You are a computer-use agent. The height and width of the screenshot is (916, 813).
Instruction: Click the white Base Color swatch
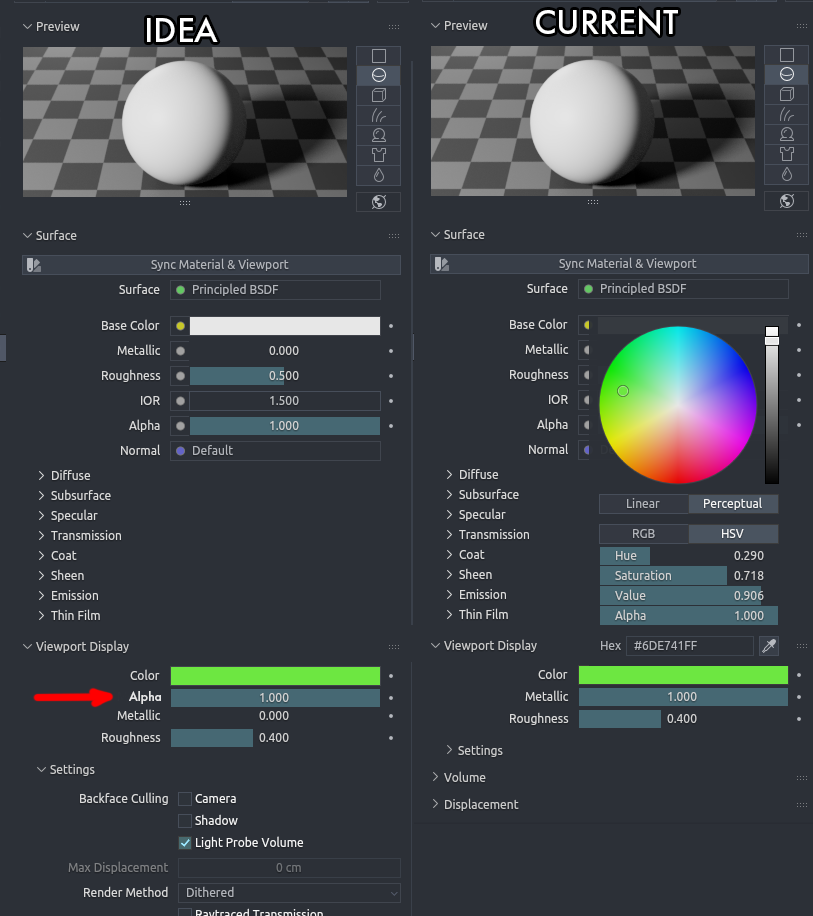coord(285,326)
